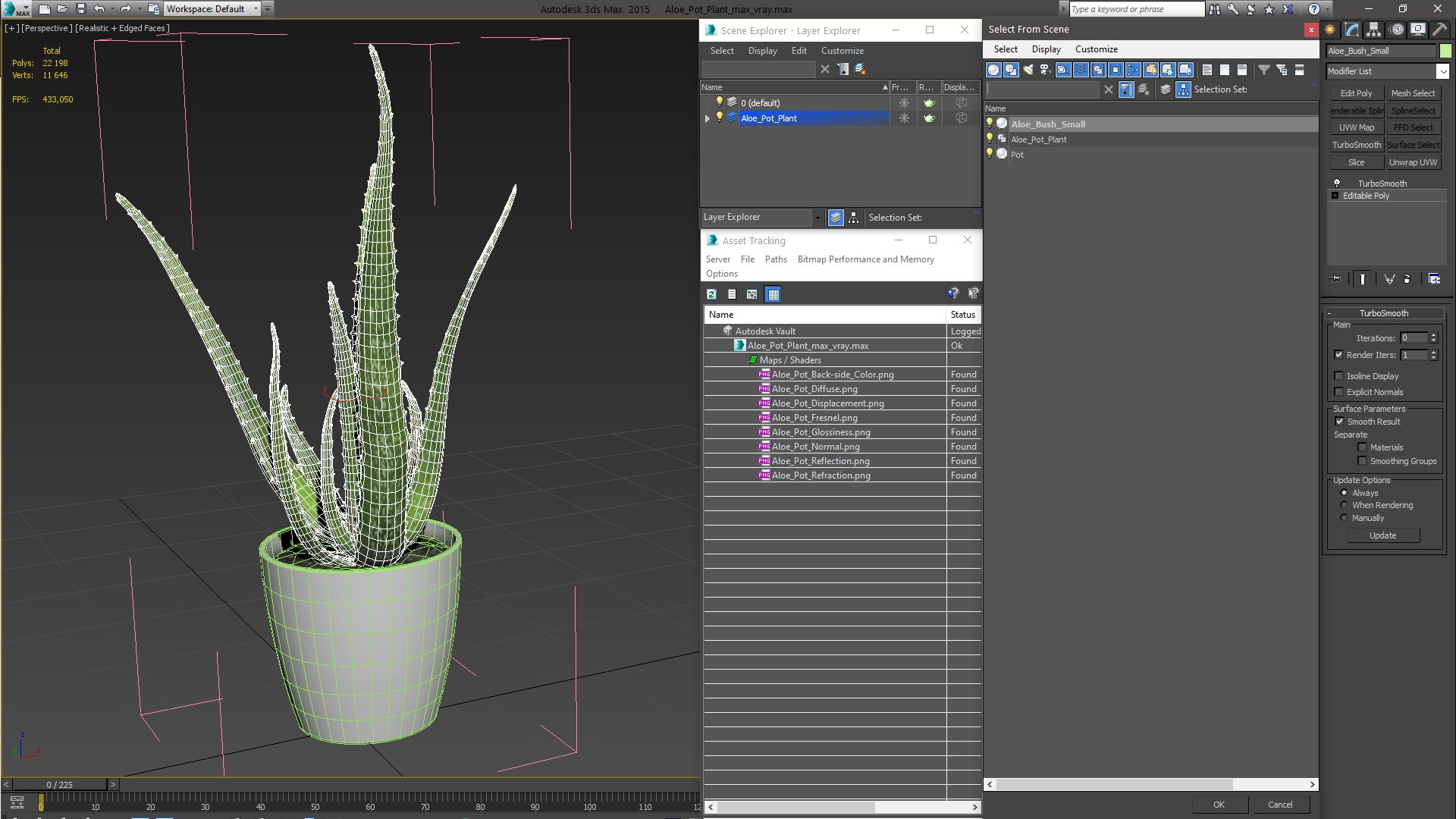
Task: Increase the Render Iters spinner value
Action: click(x=1433, y=352)
